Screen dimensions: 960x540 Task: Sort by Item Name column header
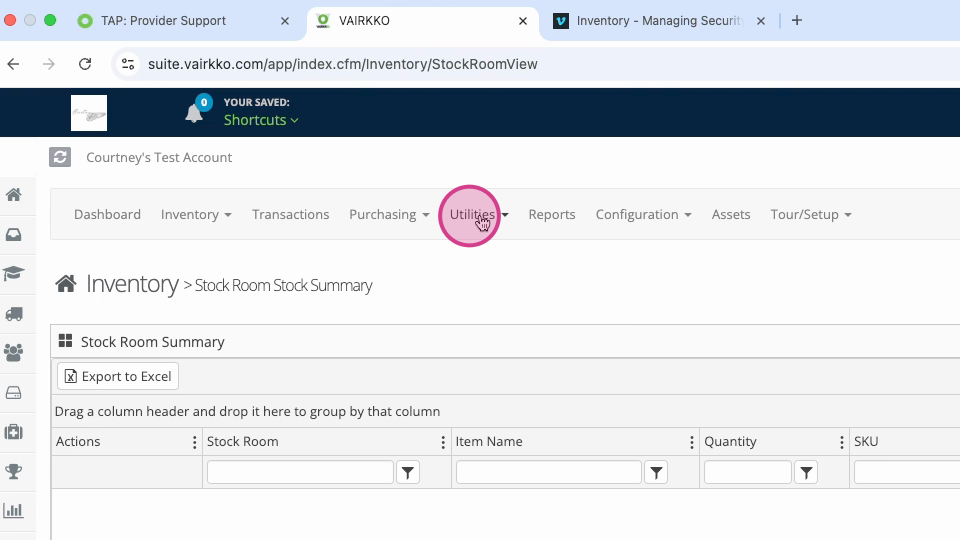pyautogui.click(x=489, y=442)
